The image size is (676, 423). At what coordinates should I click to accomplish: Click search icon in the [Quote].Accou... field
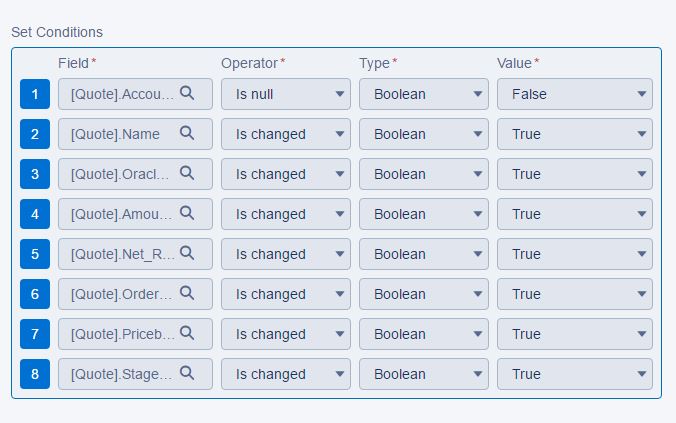(x=187, y=93)
